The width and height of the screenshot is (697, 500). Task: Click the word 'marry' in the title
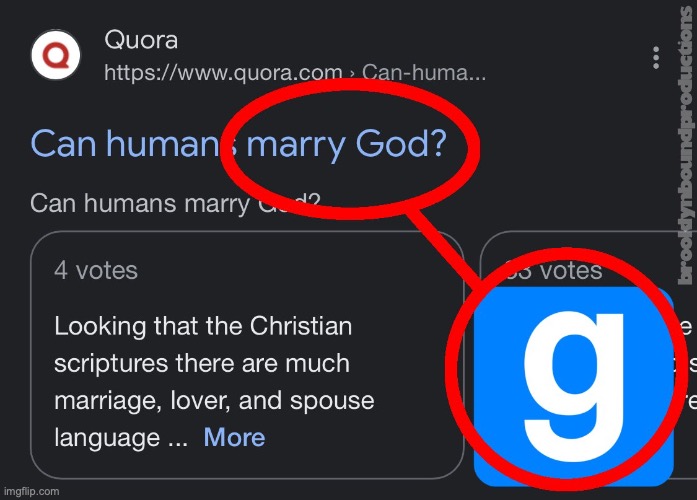[295, 144]
